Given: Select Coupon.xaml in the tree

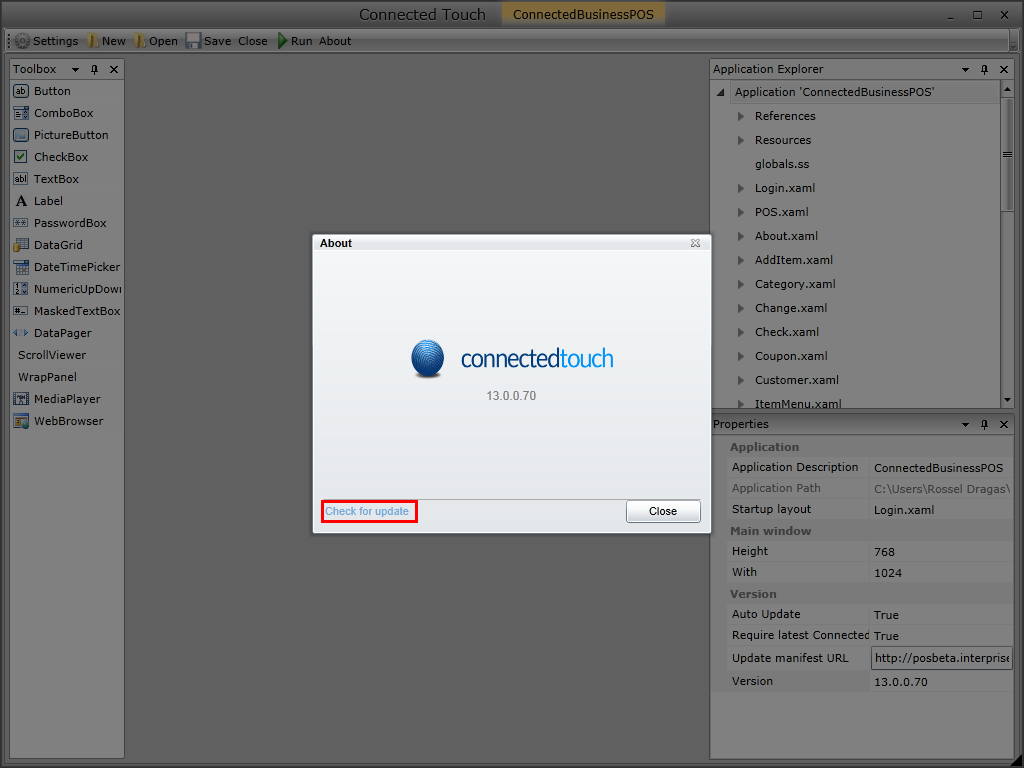Looking at the screenshot, I should click(x=791, y=356).
